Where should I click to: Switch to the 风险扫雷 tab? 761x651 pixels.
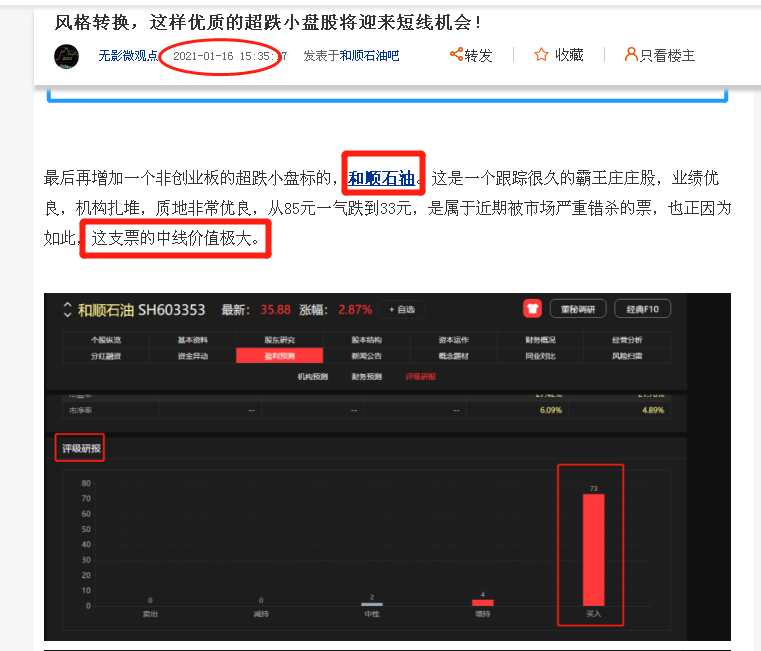point(627,356)
